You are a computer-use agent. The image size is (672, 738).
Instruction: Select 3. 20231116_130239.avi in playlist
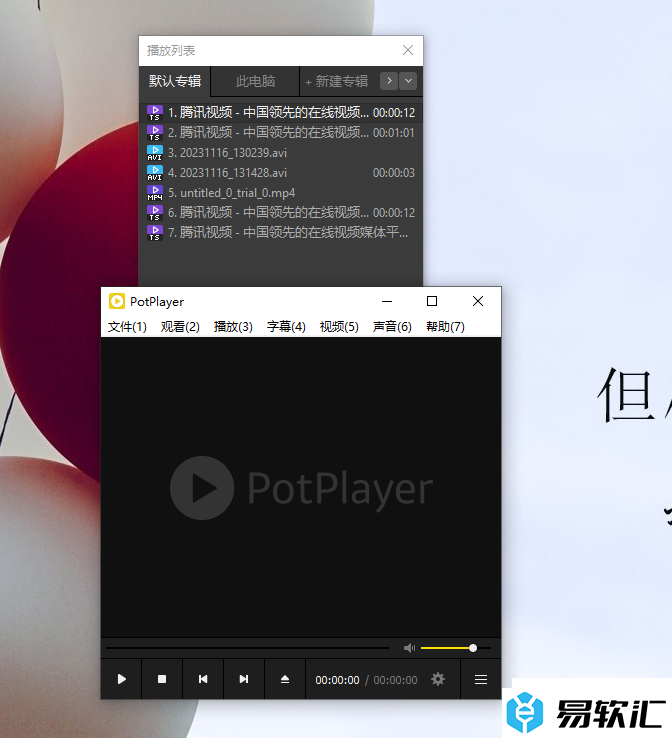pyautogui.click(x=281, y=152)
